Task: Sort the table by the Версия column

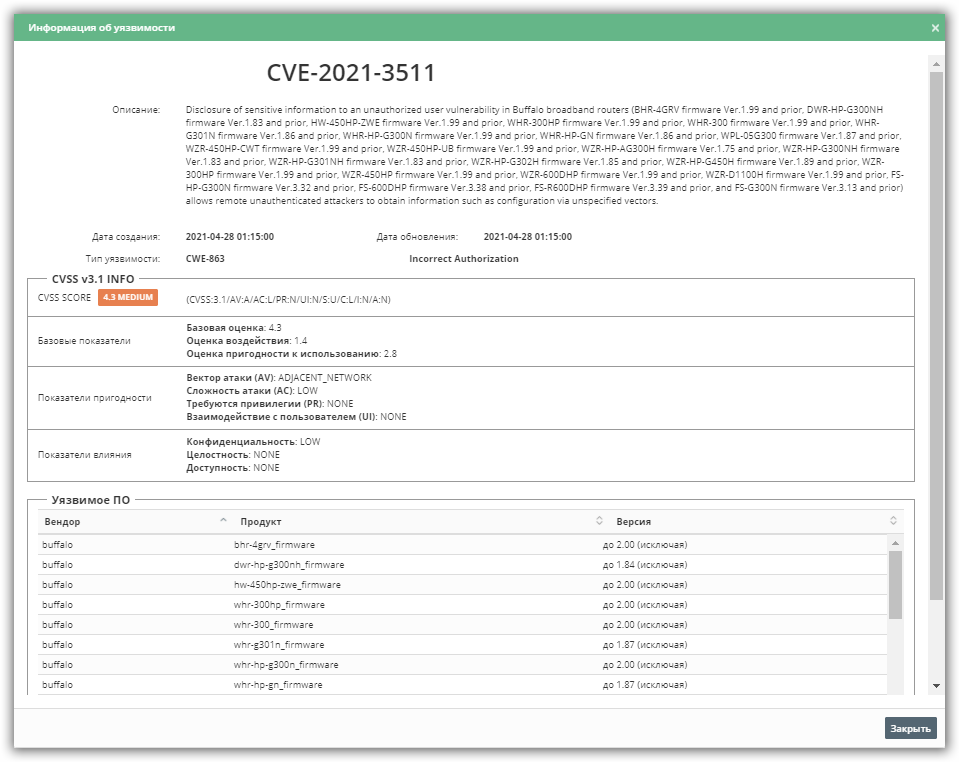Action: click(757, 522)
